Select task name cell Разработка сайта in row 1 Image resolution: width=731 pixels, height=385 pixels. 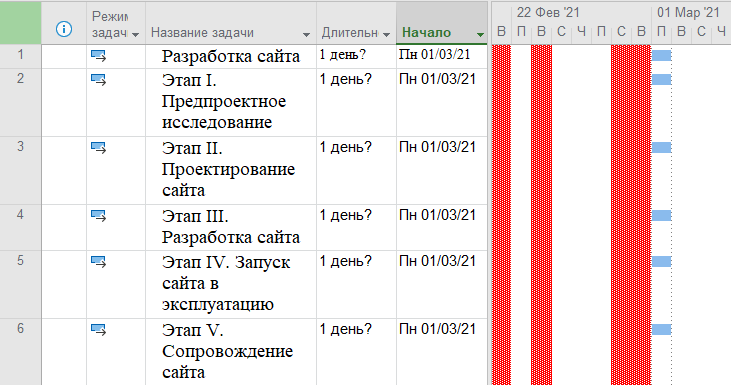[231, 56]
